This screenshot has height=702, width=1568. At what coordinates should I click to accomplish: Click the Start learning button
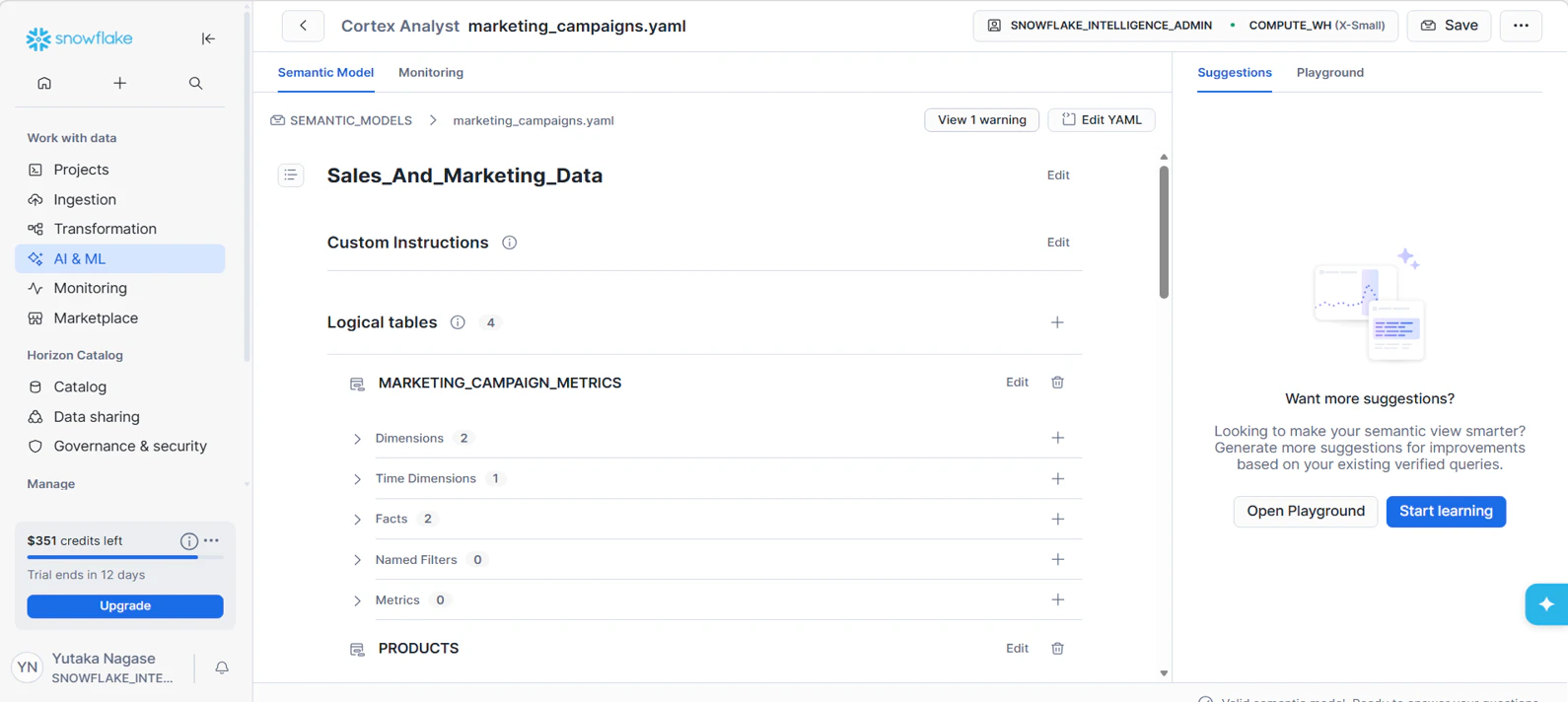[x=1446, y=512]
